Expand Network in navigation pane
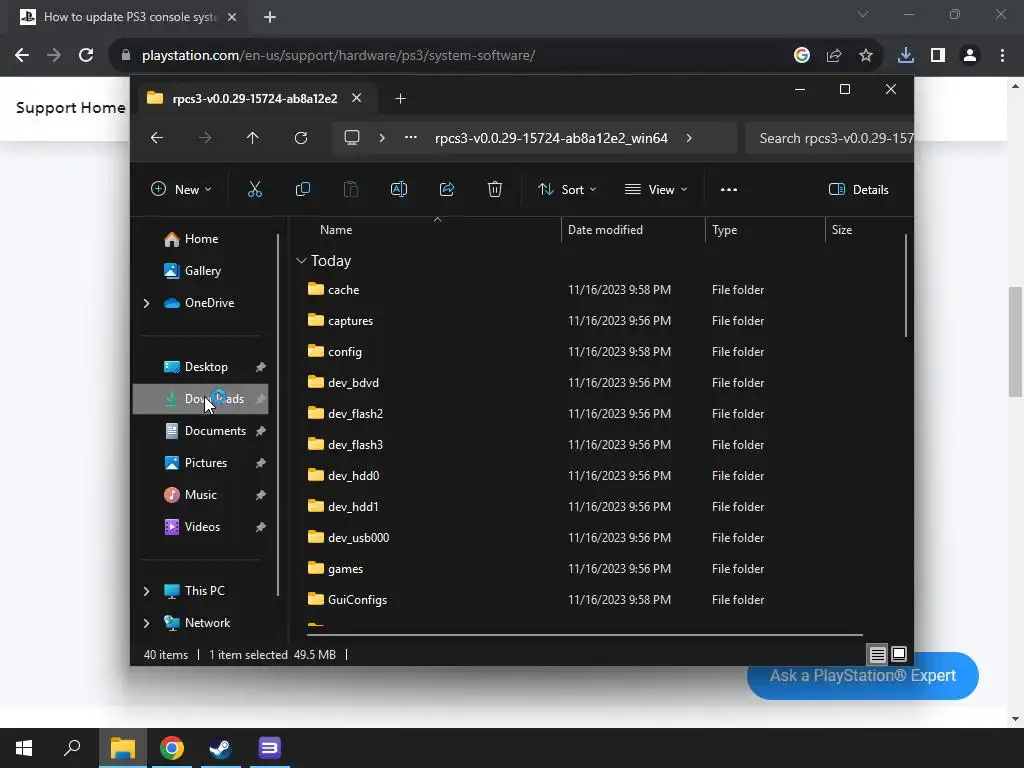1024x768 pixels. coord(146,623)
